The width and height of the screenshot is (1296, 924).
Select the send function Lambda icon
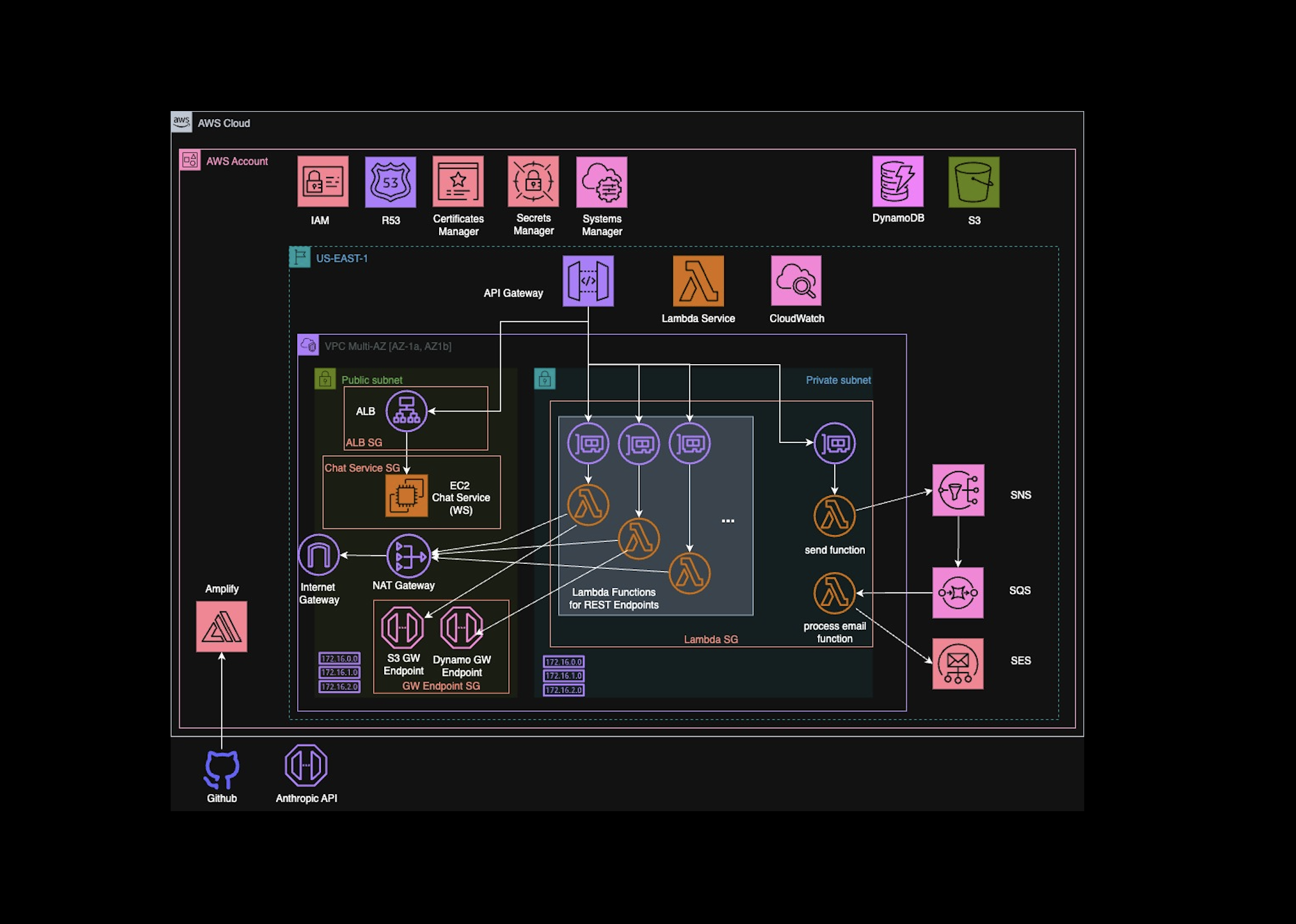coord(834,515)
